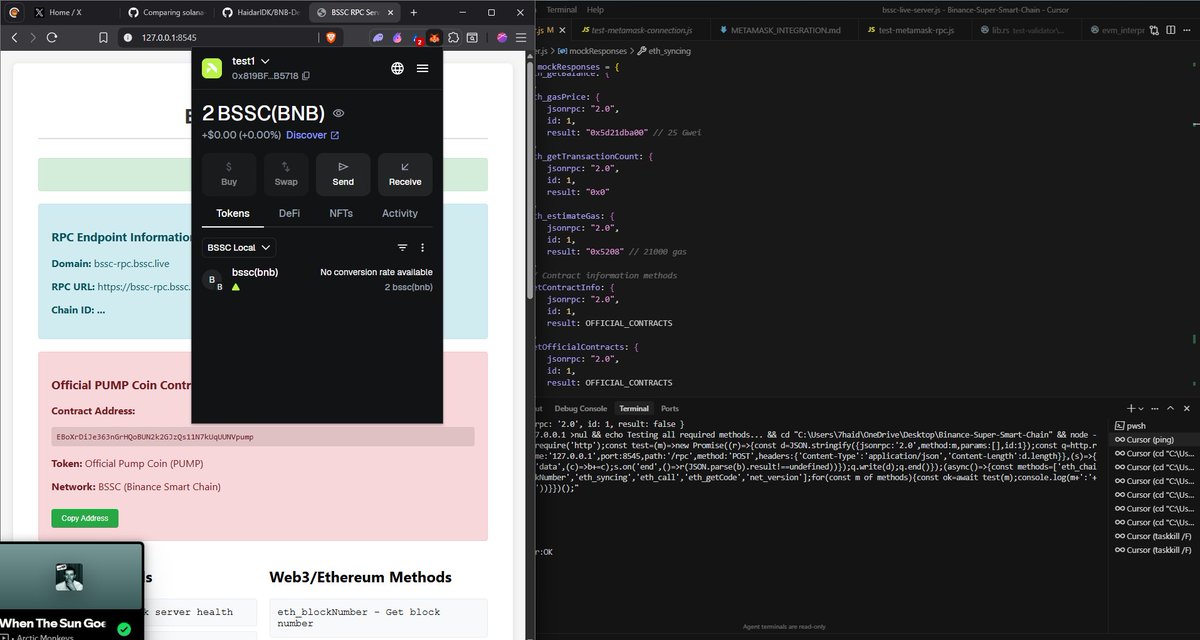Click the Send button in wallet

pos(343,174)
